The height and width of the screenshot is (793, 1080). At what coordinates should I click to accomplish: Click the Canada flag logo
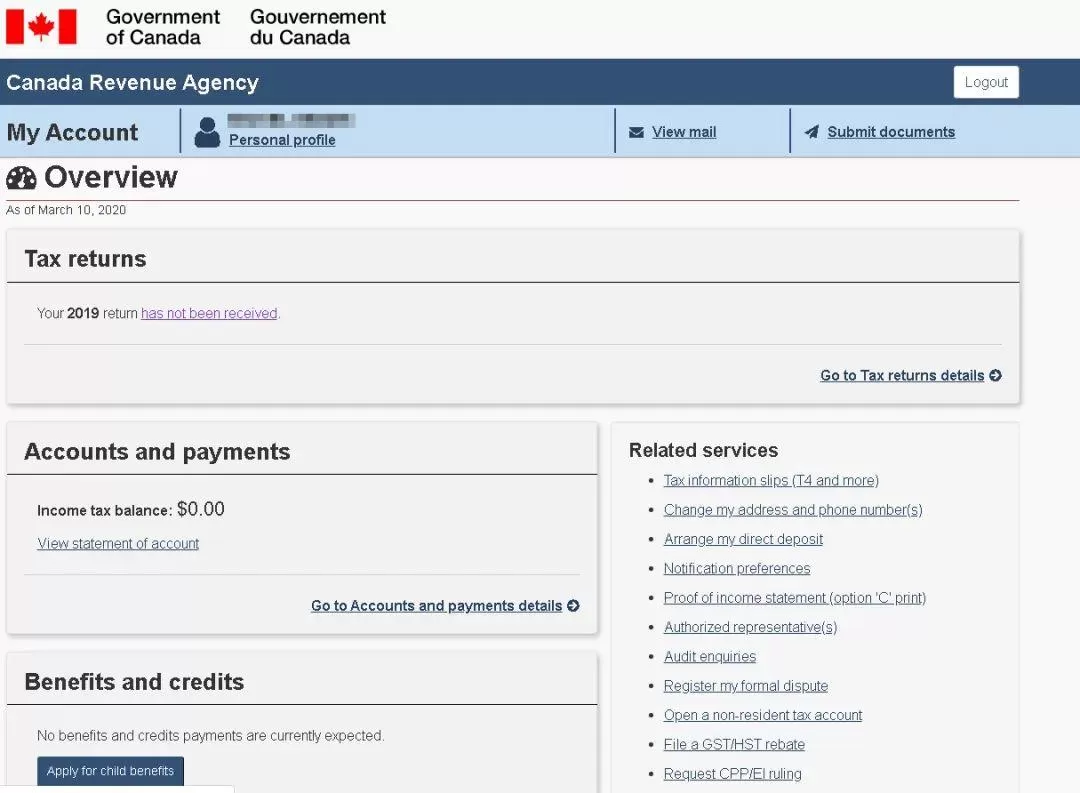(41, 27)
